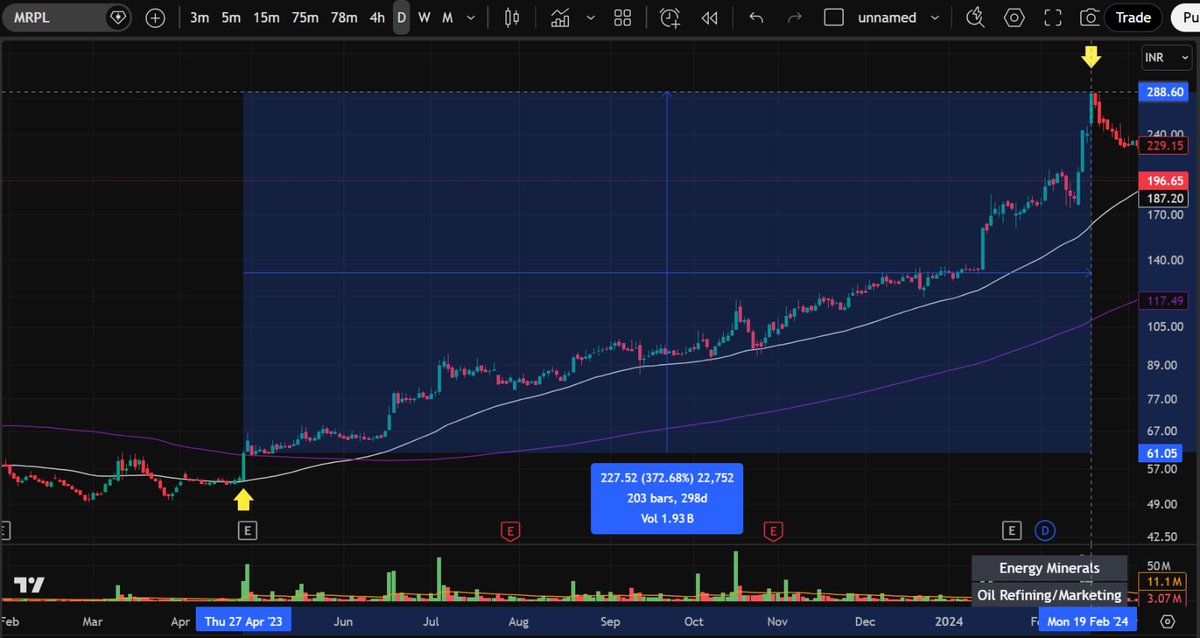Click the blue dividend D marker

[1044, 529]
